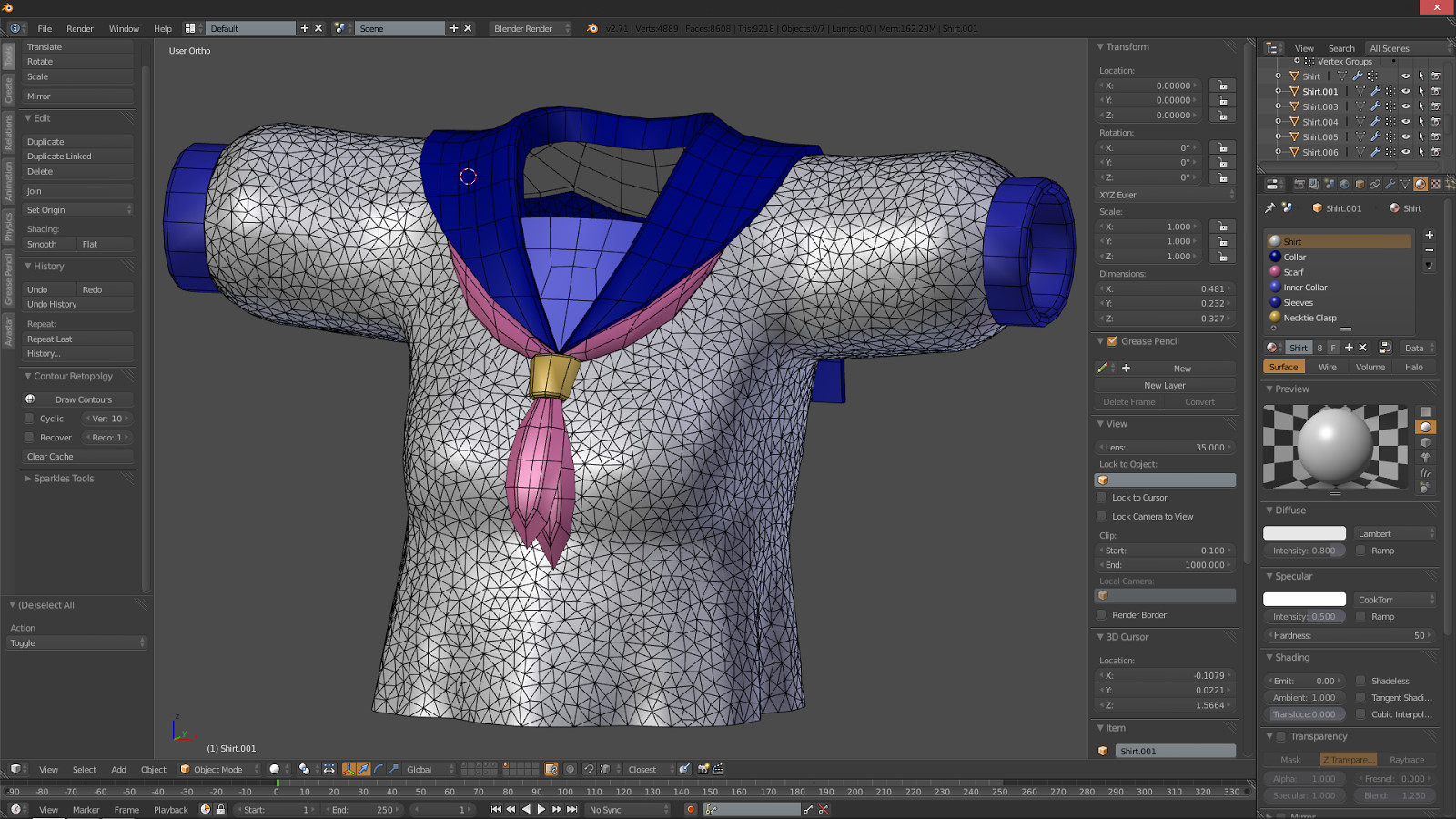Open the XYZ Euler rotation mode dropdown

(1166, 195)
